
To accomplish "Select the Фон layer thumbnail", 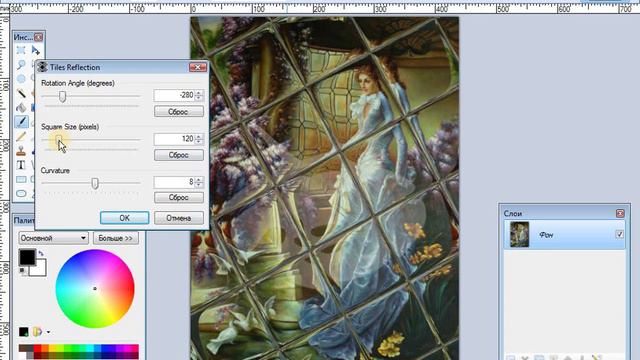I will (520, 235).
